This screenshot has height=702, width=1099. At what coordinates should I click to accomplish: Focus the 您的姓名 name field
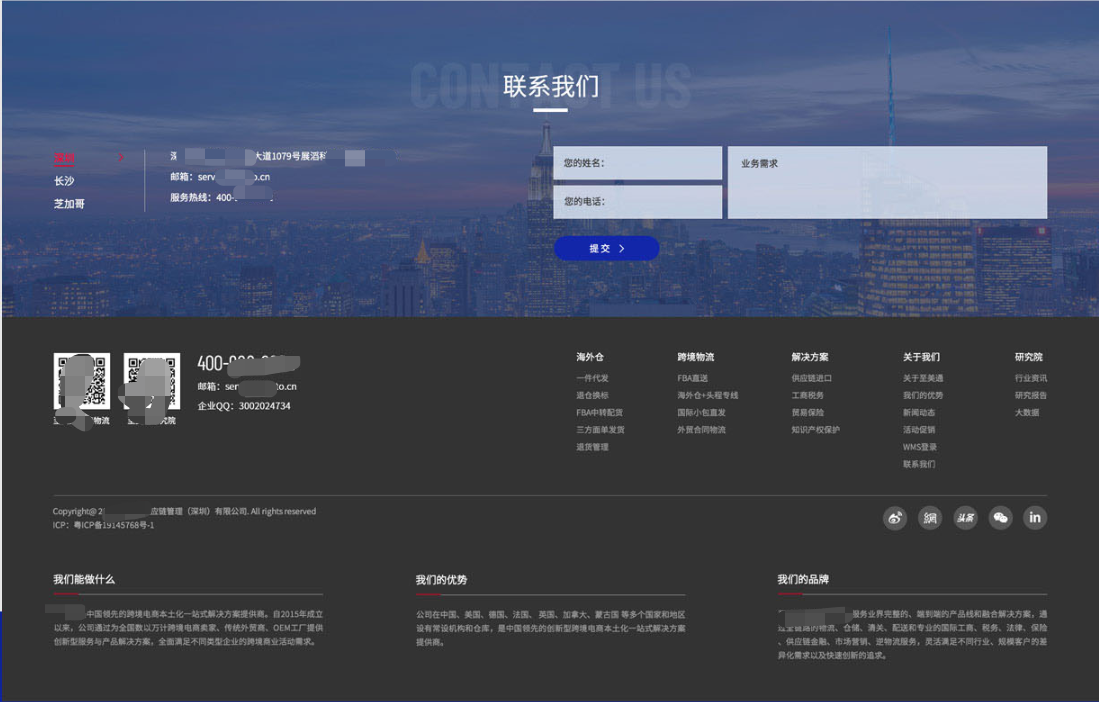tap(637, 163)
